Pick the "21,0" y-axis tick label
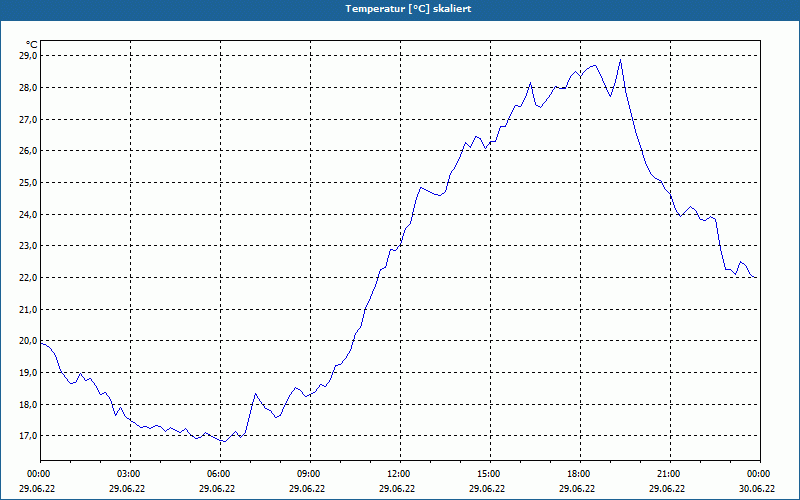This screenshot has width=800, height=500. [28, 310]
